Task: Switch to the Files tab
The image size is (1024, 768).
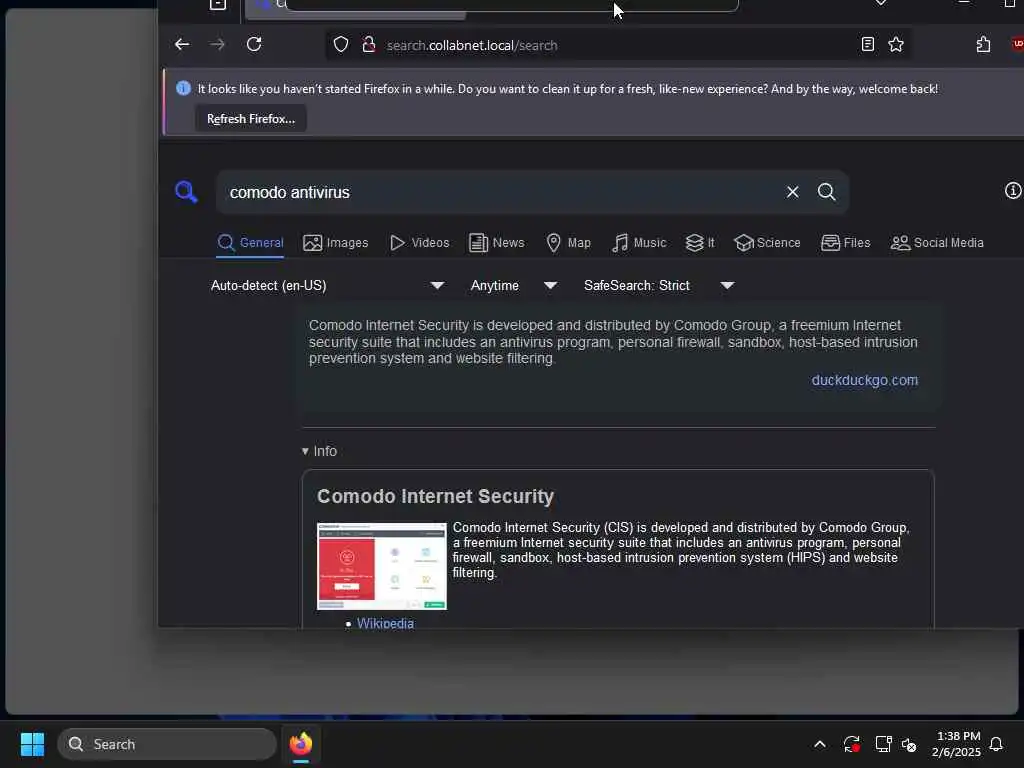Action: point(846,243)
